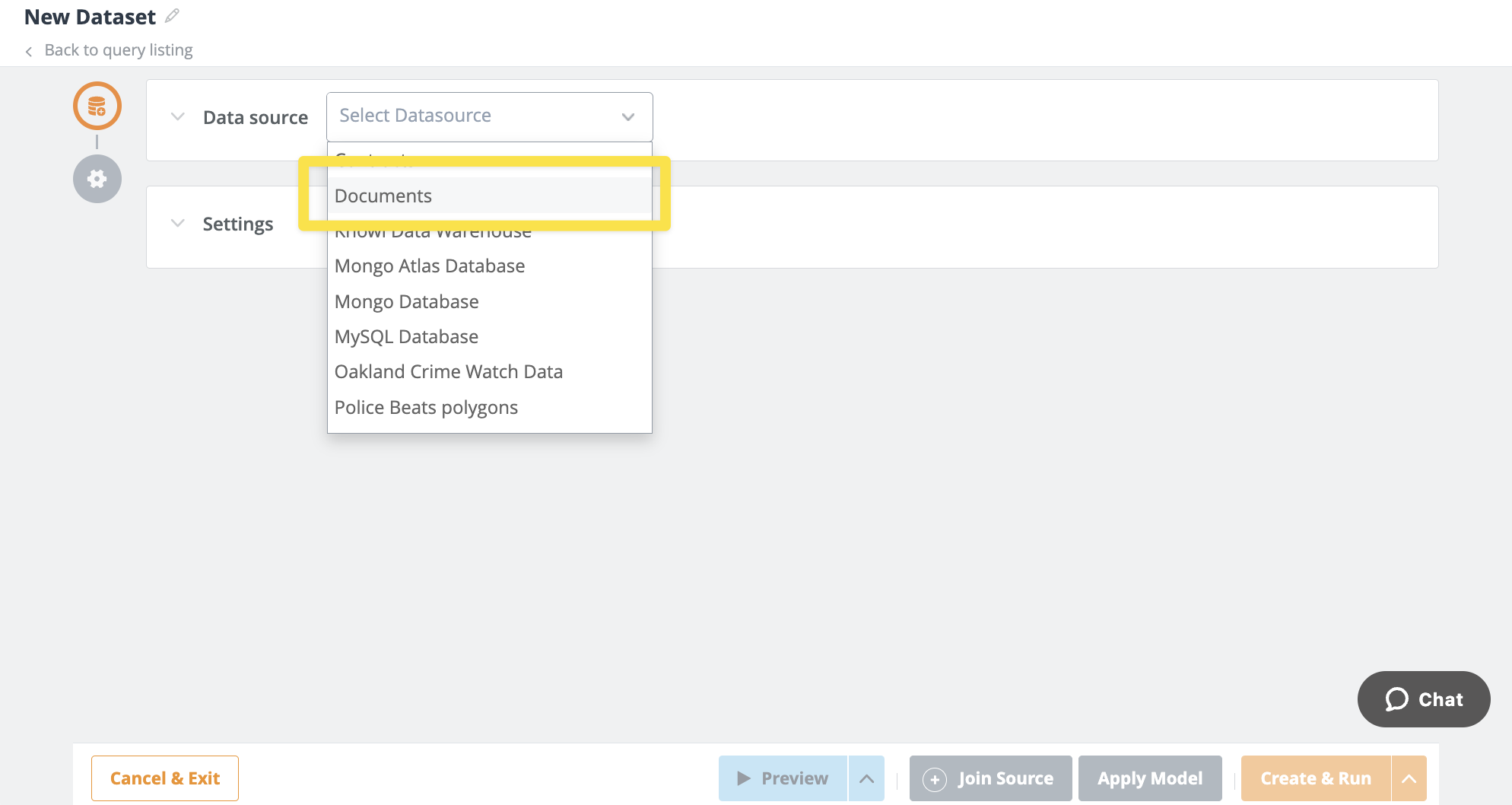The height and width of the screenshot is (805, 1512).
Task: Click the Settings section label
Action: (x=238, y=224)
